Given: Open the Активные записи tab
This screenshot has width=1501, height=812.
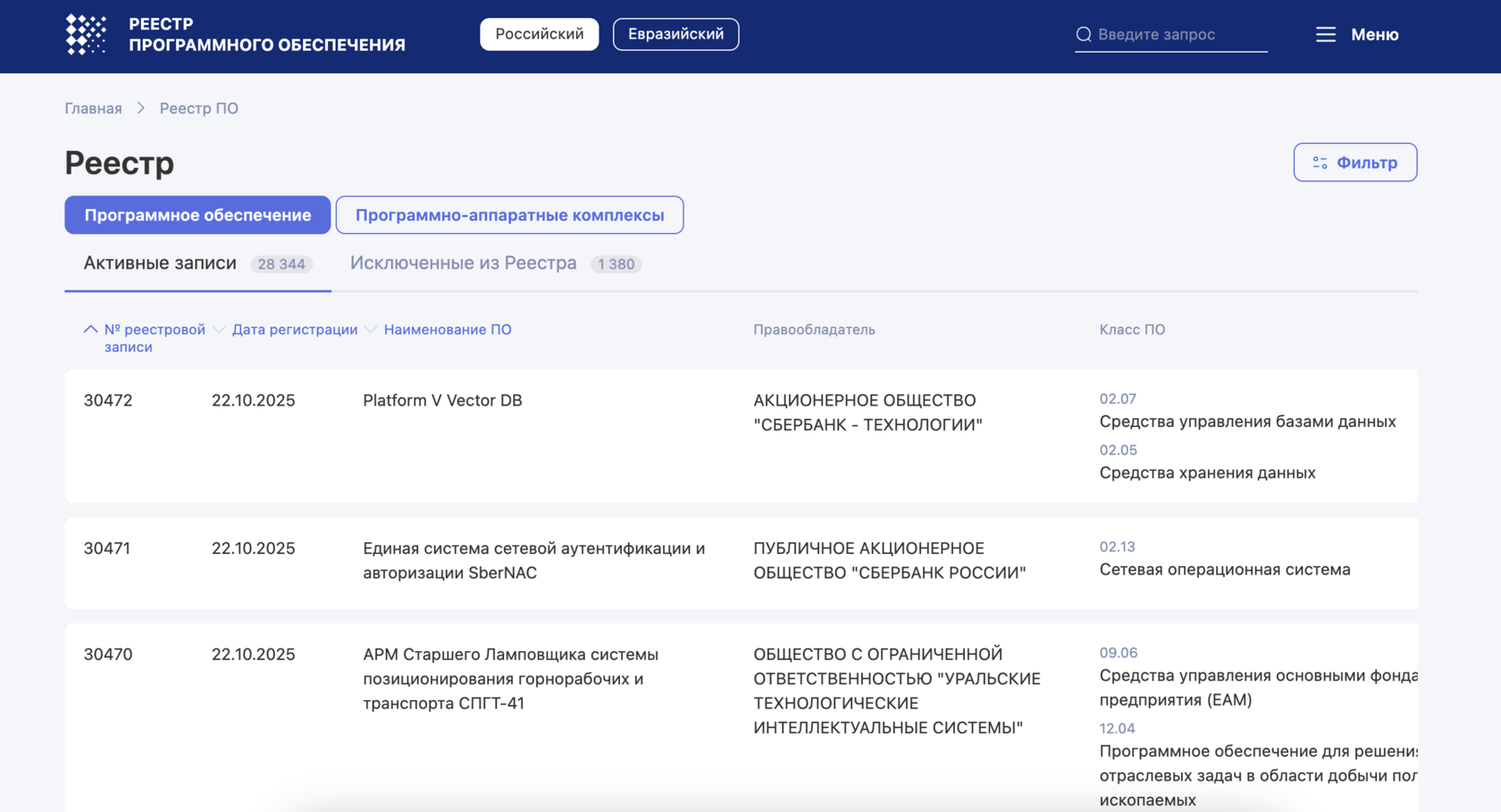Looking at the screenshot, I should point(160,264).
